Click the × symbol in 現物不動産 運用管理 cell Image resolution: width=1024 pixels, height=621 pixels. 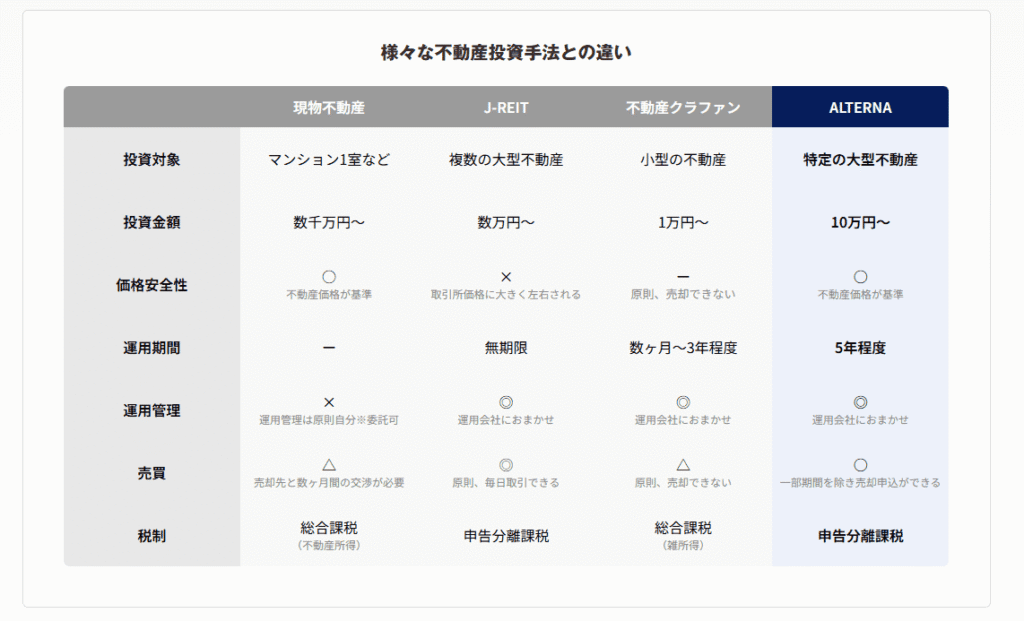coord(329,402)
